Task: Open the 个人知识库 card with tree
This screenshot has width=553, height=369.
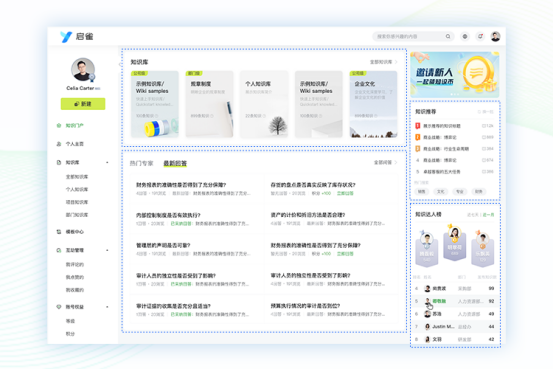Action: (x=264, y=104)
